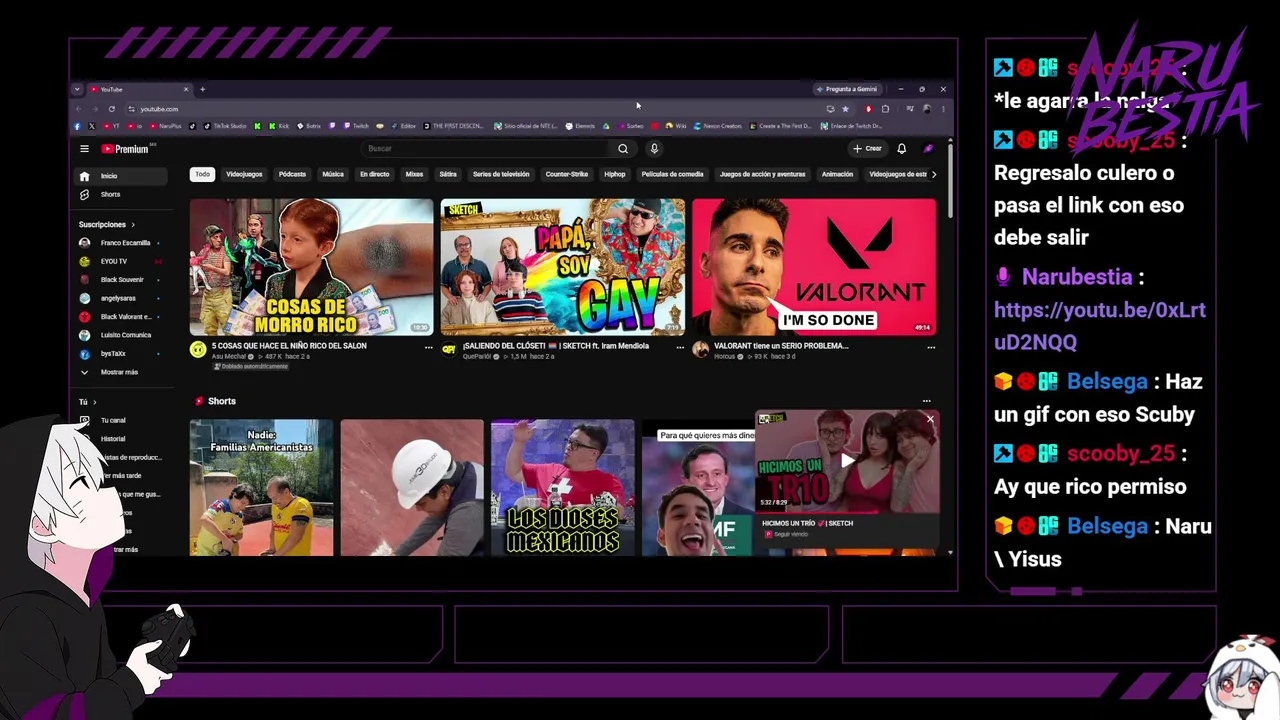The image size is (1280, 720).
Task: Show more filter chips with right arrow
Action: click(934, 174)
